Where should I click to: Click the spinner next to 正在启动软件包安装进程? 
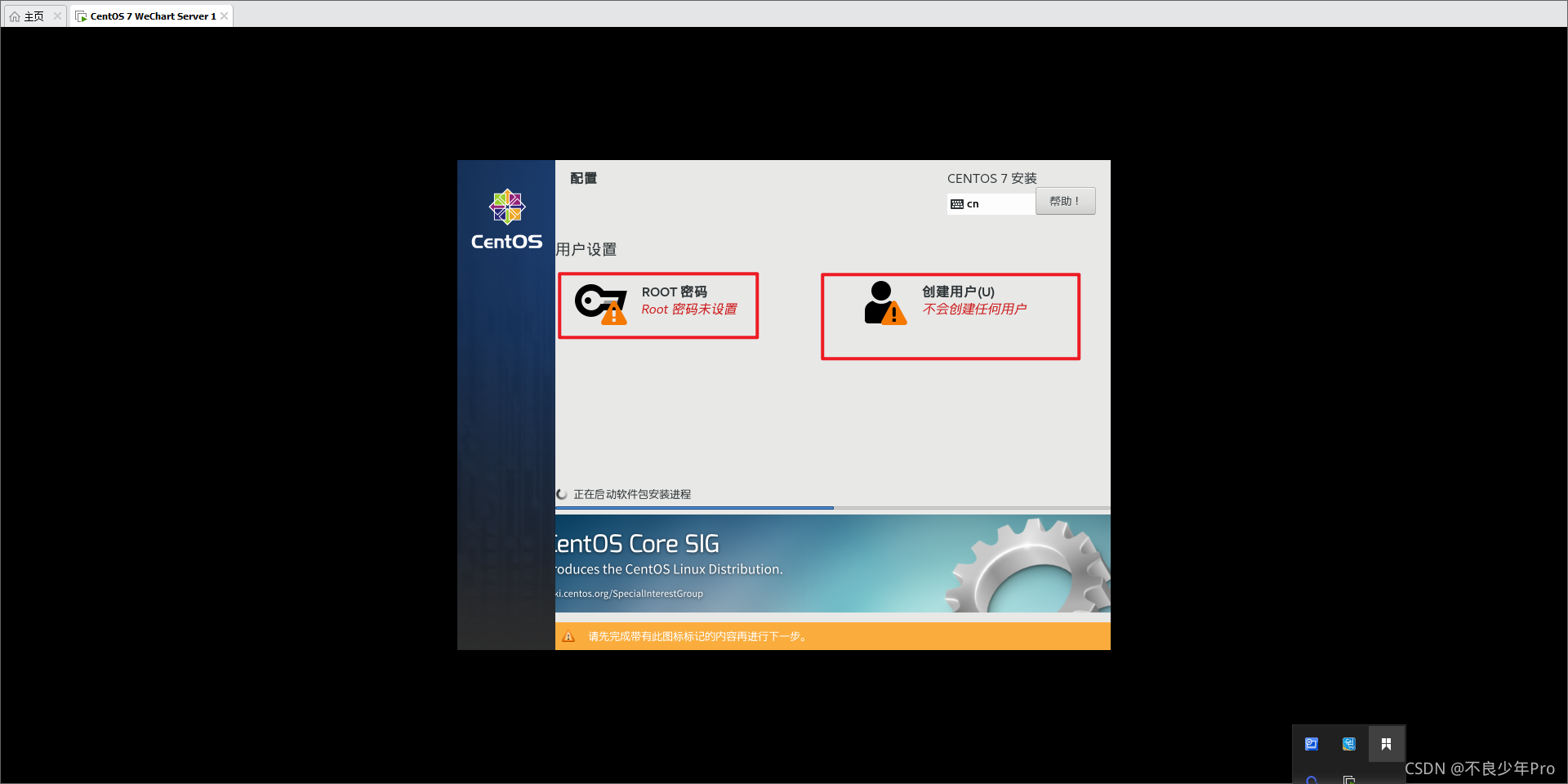[562, 494]
